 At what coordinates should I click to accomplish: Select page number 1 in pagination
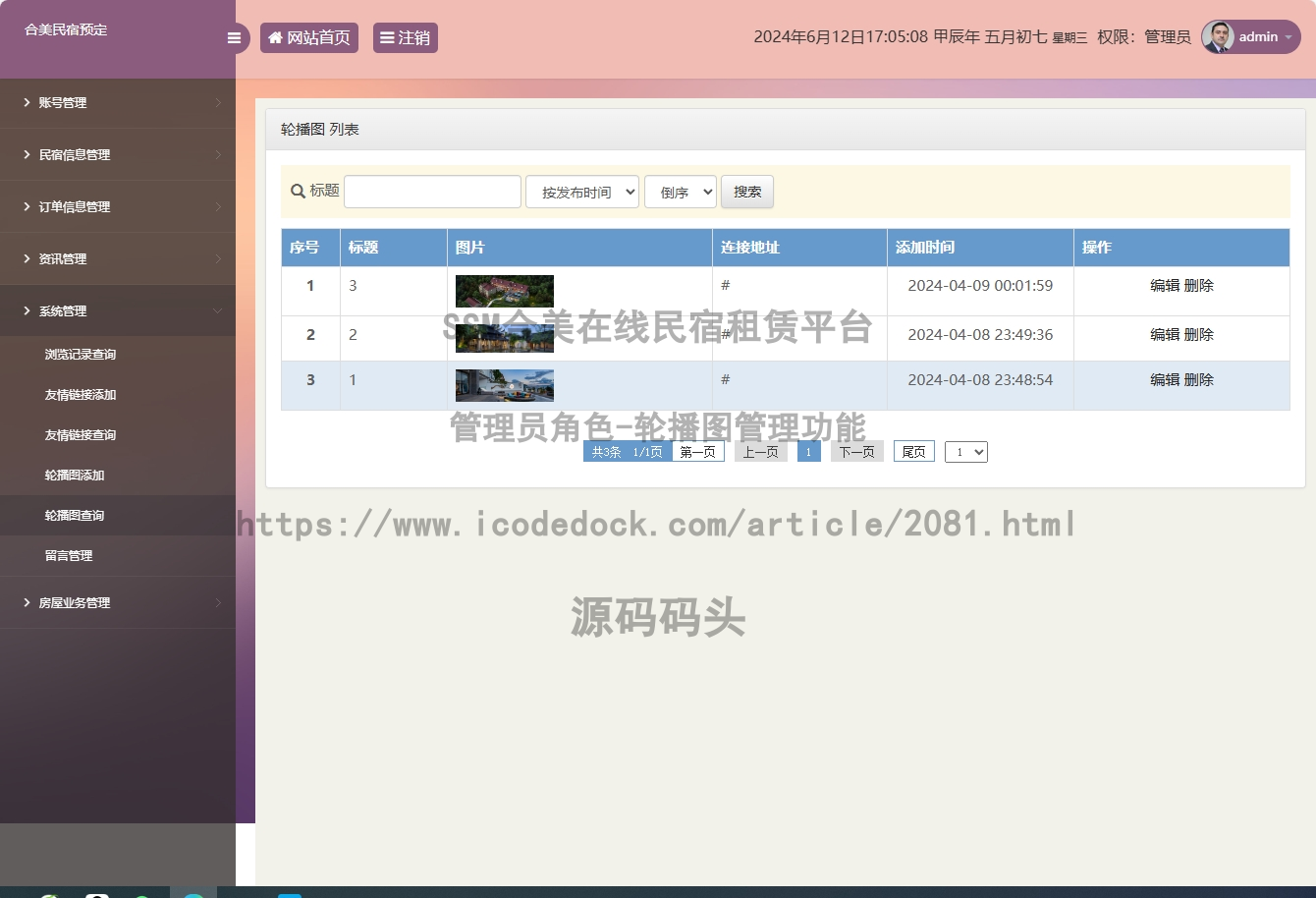(x=809, y=452)
